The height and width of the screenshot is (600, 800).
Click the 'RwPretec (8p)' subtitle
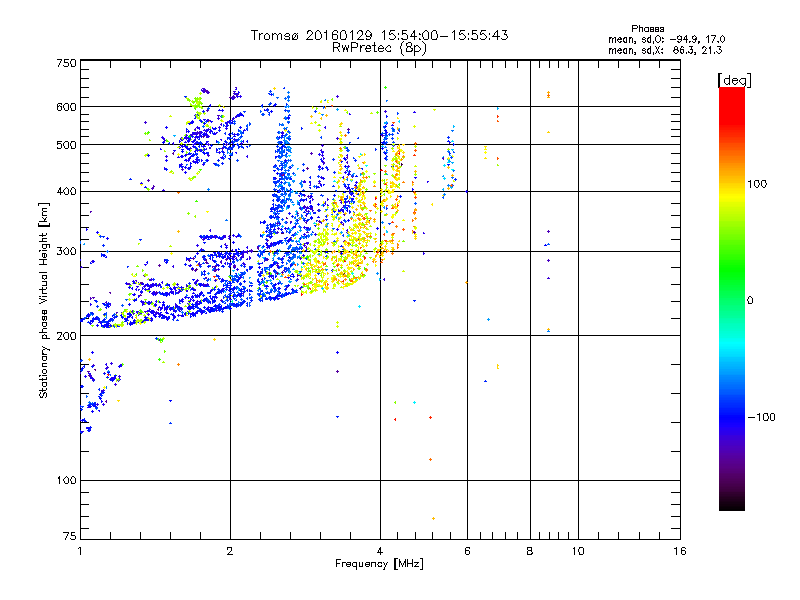point(379,48)
